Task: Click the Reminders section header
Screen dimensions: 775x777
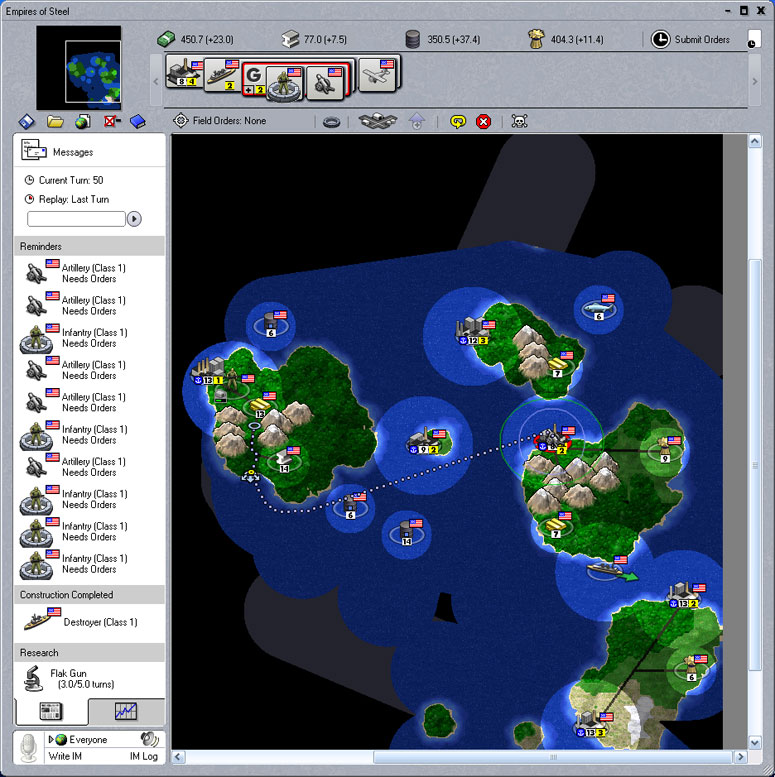Action: pos(89,246)
